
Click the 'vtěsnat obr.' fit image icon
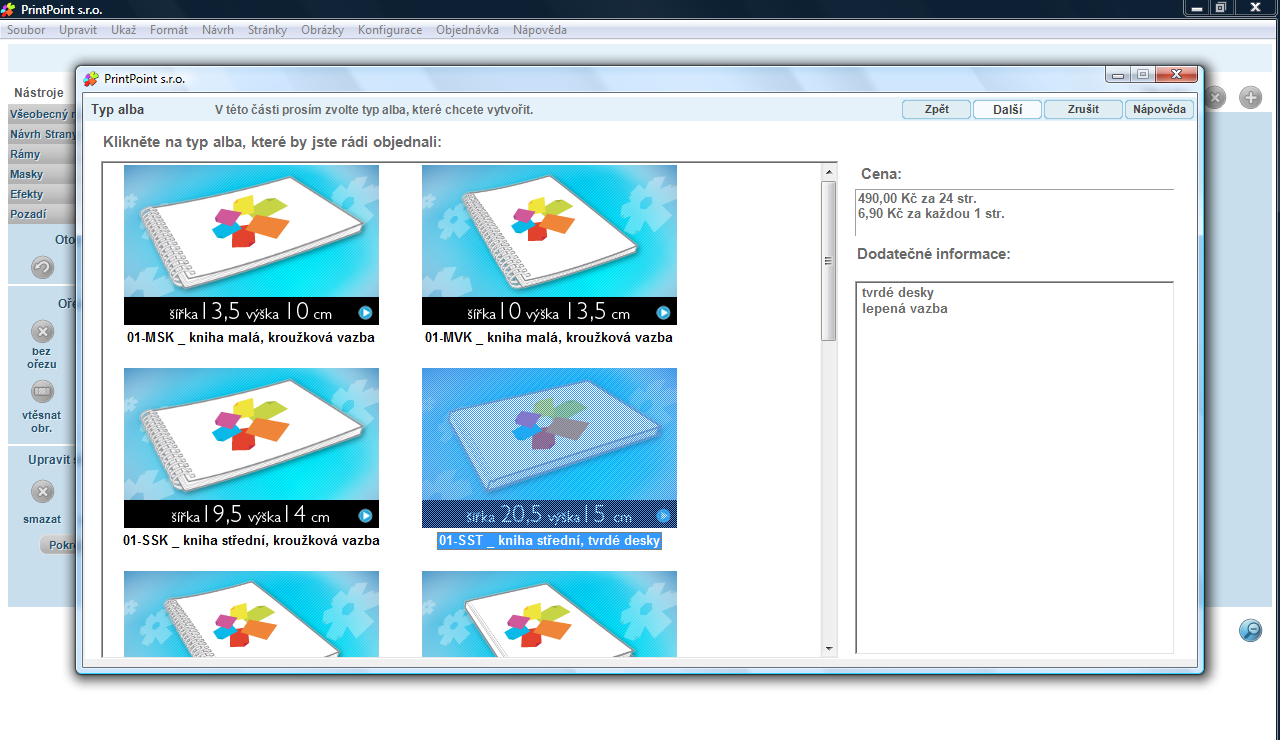(42, 391)
